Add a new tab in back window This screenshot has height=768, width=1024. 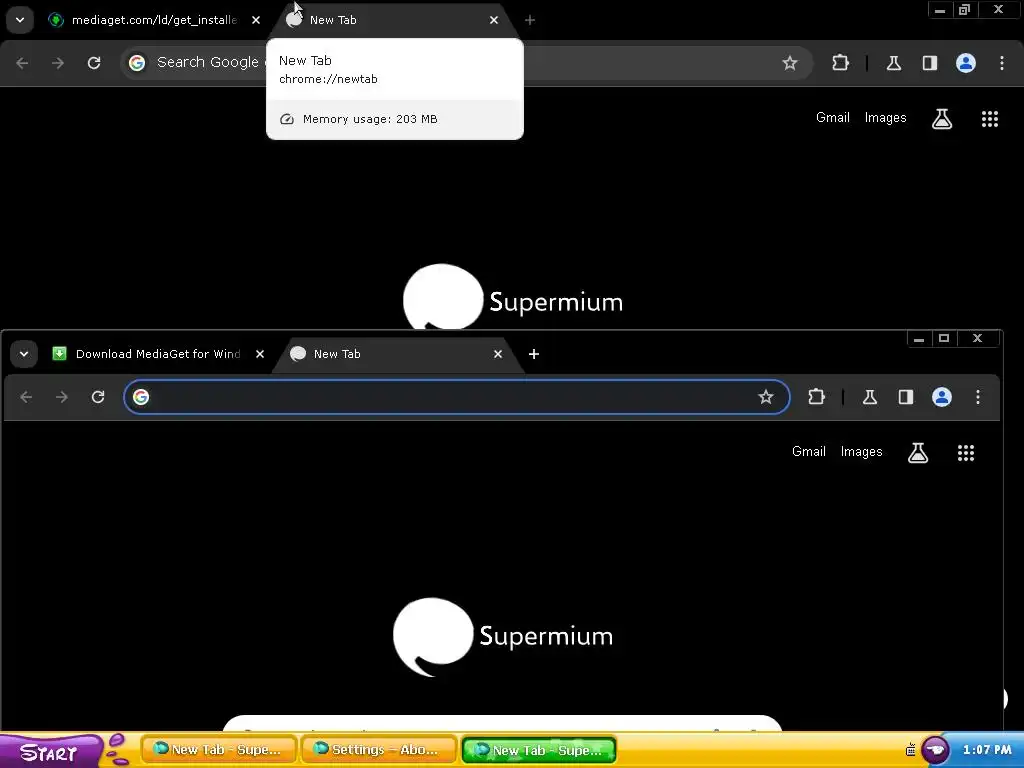tap(530, 20)
